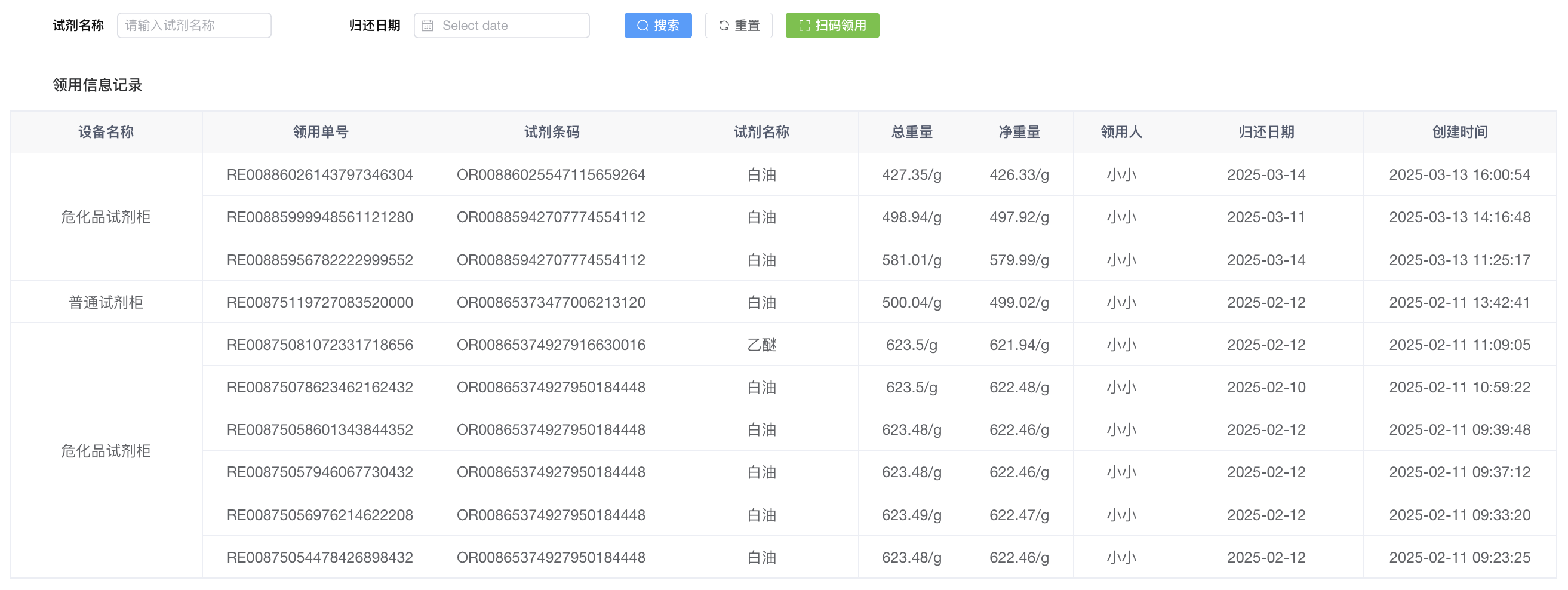1568x590 pixels.
Task: Click created time 2025-02-11 11:09:05
Action: click(x=1460, y=345)
